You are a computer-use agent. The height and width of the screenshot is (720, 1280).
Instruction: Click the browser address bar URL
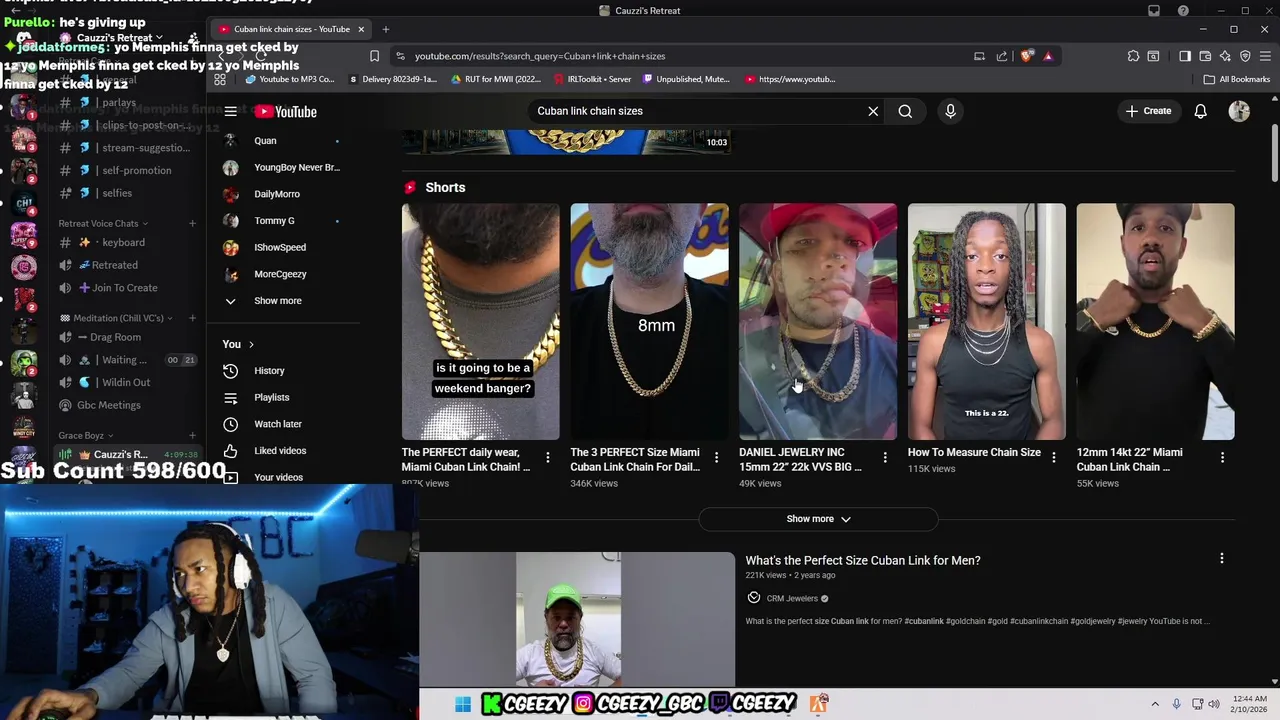click(540, 56)
